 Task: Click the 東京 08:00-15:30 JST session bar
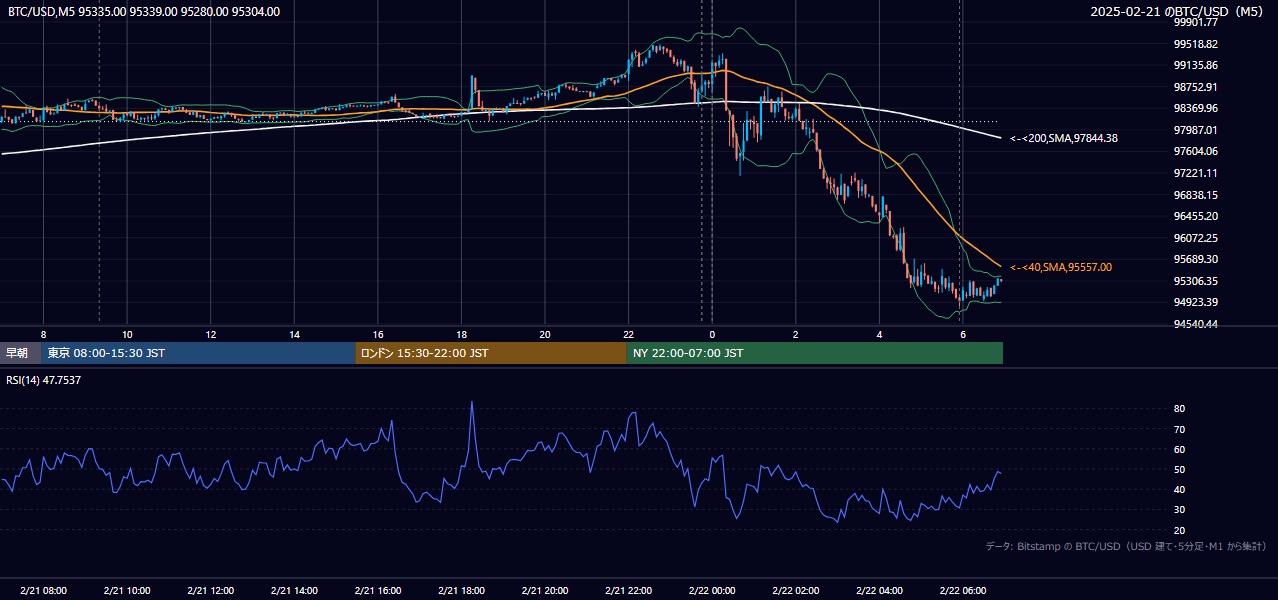pyautogui.click(x=198, y=353)
